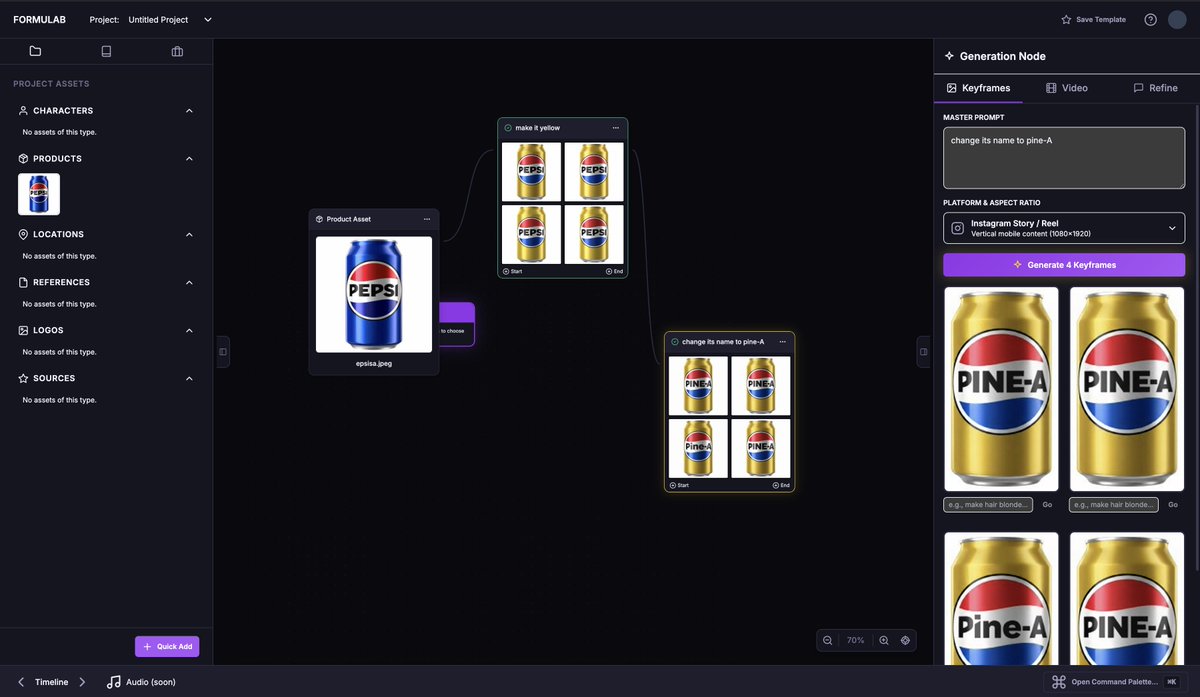Image resolution: width=1200 pixels, height=697 pixels.
Task: Click the Locations pin icon
Action: tap(23, 235)
